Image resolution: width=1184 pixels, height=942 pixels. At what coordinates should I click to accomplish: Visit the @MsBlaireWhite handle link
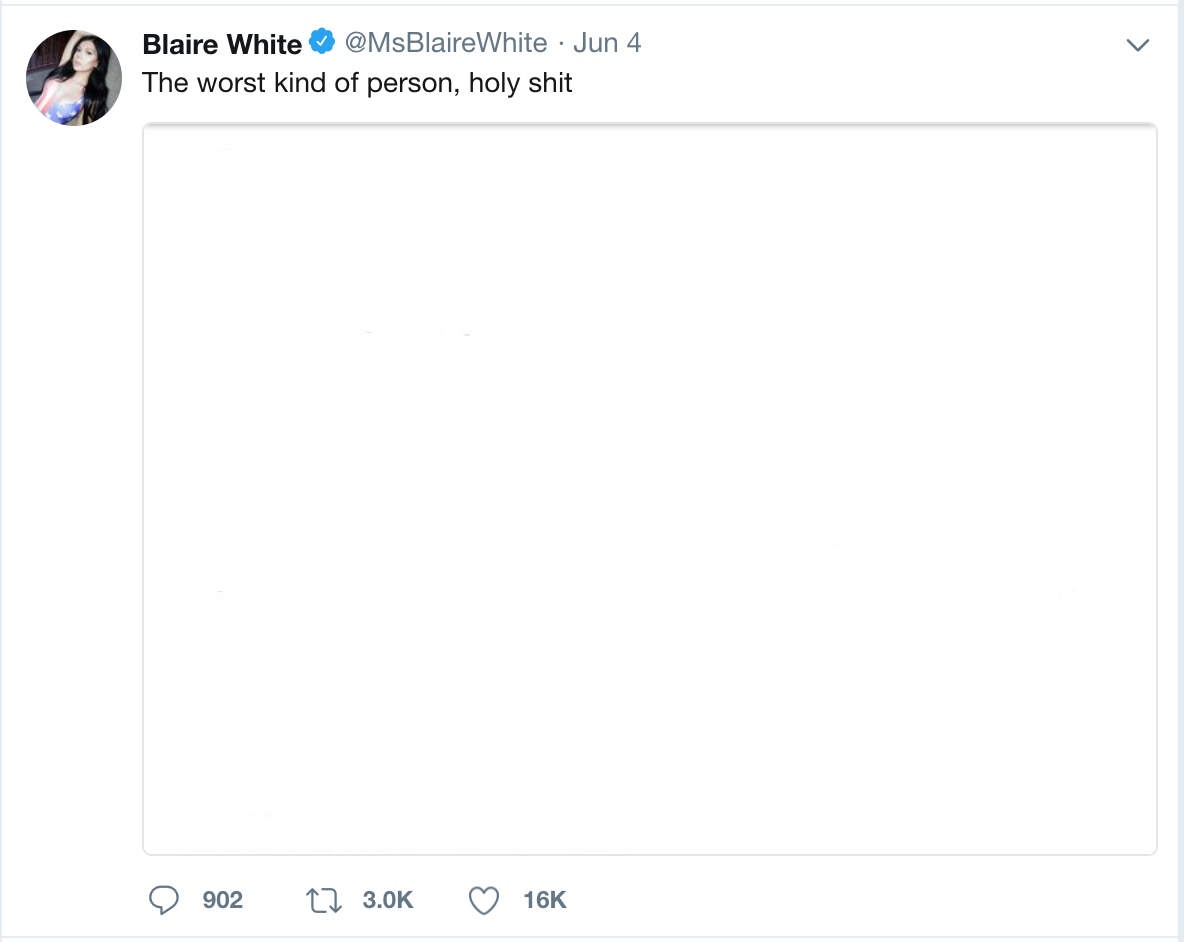pyautogui.click(x=446, y=43)
